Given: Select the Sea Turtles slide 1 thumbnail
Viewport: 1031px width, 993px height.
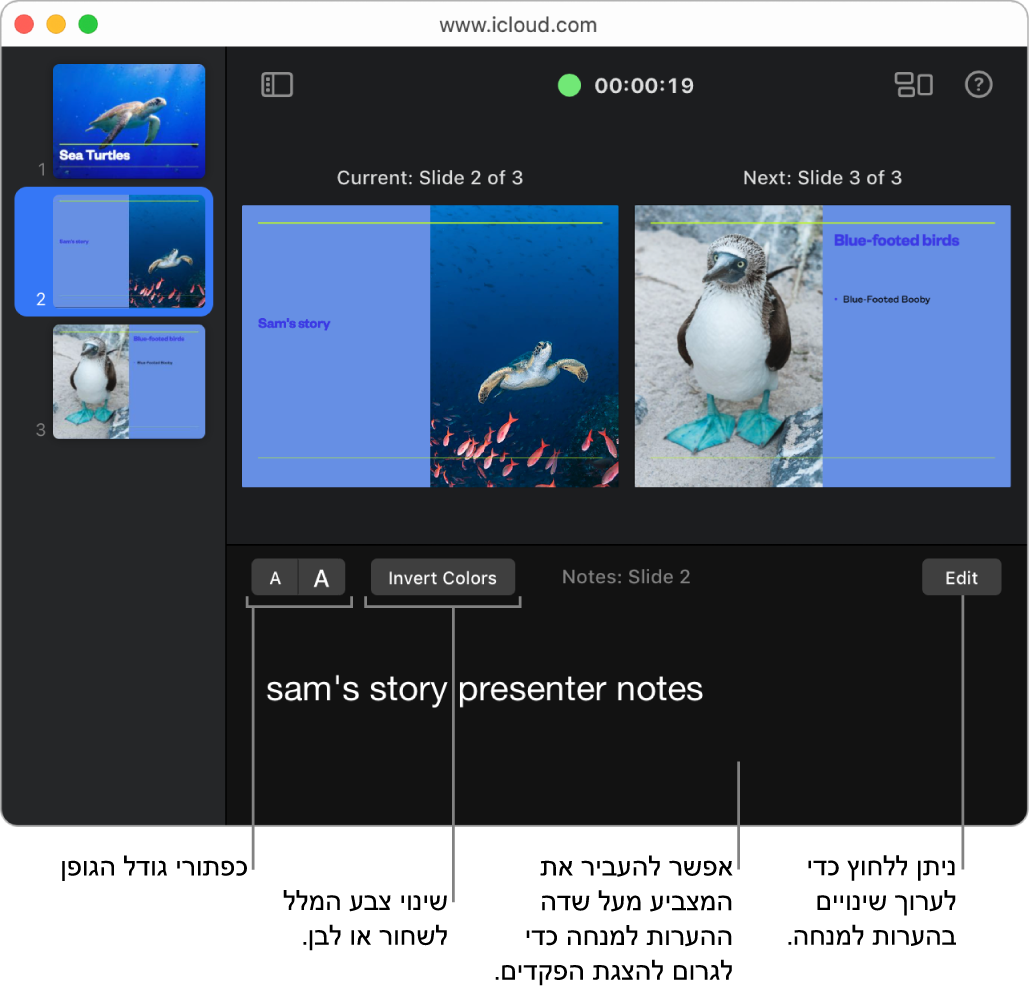Looking at the screenshot, I should (x=129, y=121).
